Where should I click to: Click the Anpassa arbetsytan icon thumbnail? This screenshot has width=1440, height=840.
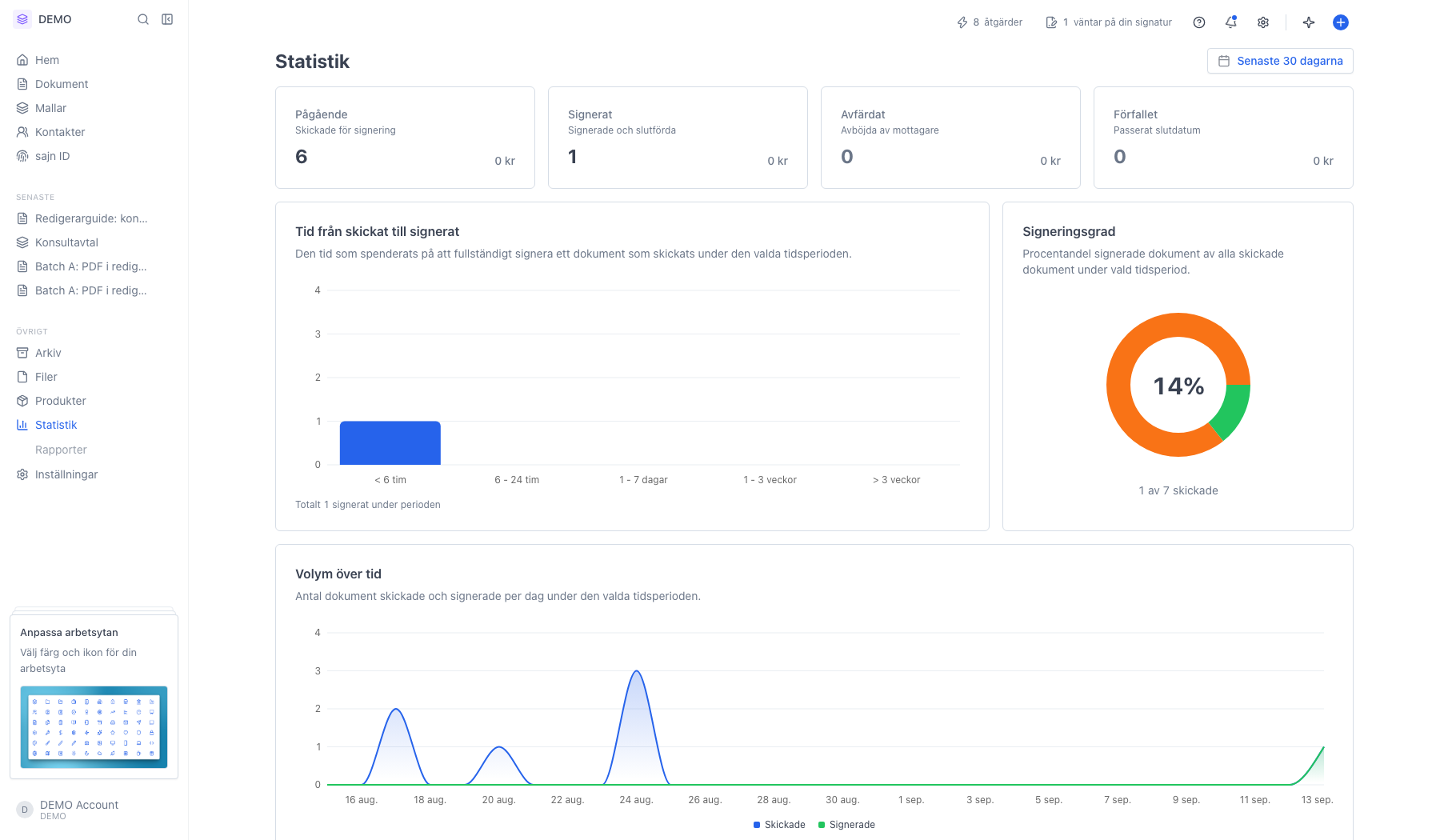point(94,727)
